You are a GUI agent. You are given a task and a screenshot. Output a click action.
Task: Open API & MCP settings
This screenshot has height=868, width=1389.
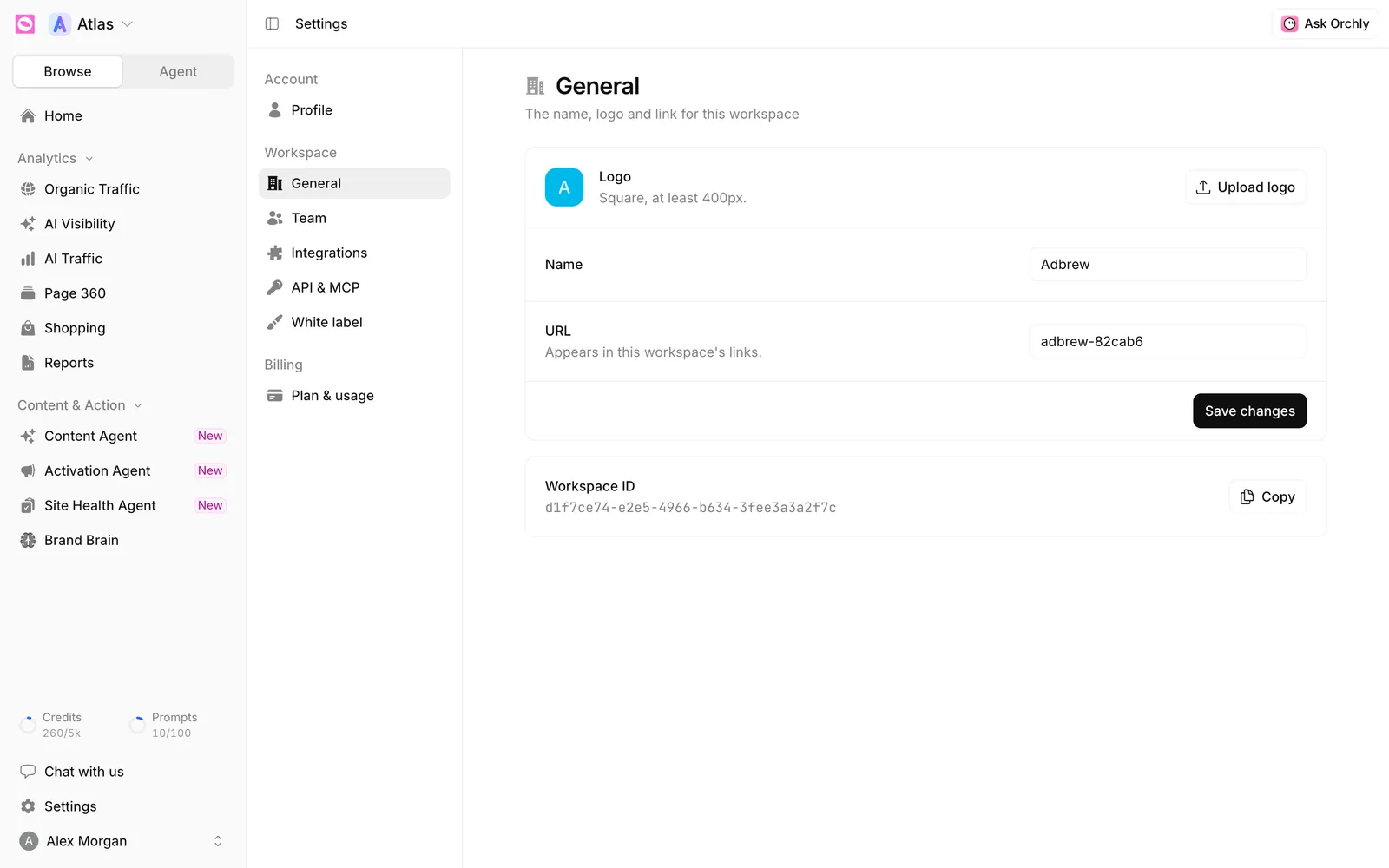[x=354, y=287]
